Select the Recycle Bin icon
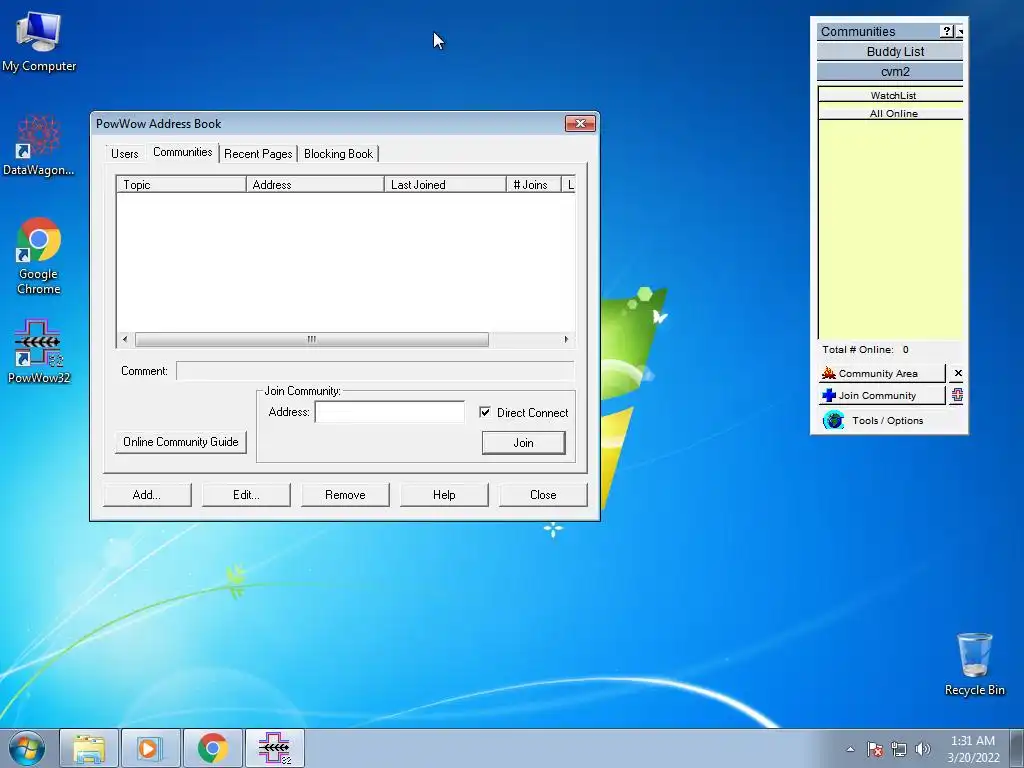Screen dimensions: 1024x768 (974, 664)
